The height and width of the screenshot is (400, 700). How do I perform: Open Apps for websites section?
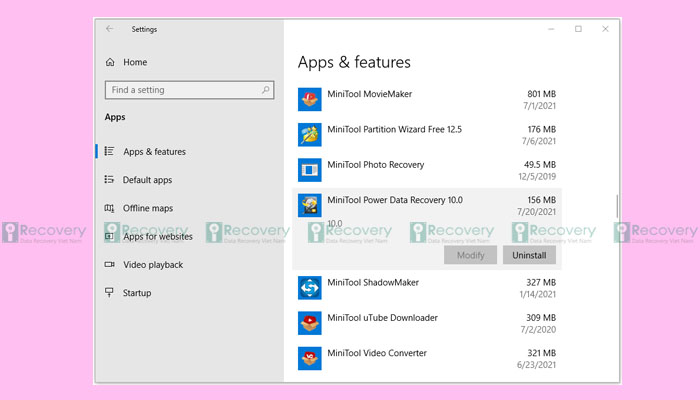point(158,237)
